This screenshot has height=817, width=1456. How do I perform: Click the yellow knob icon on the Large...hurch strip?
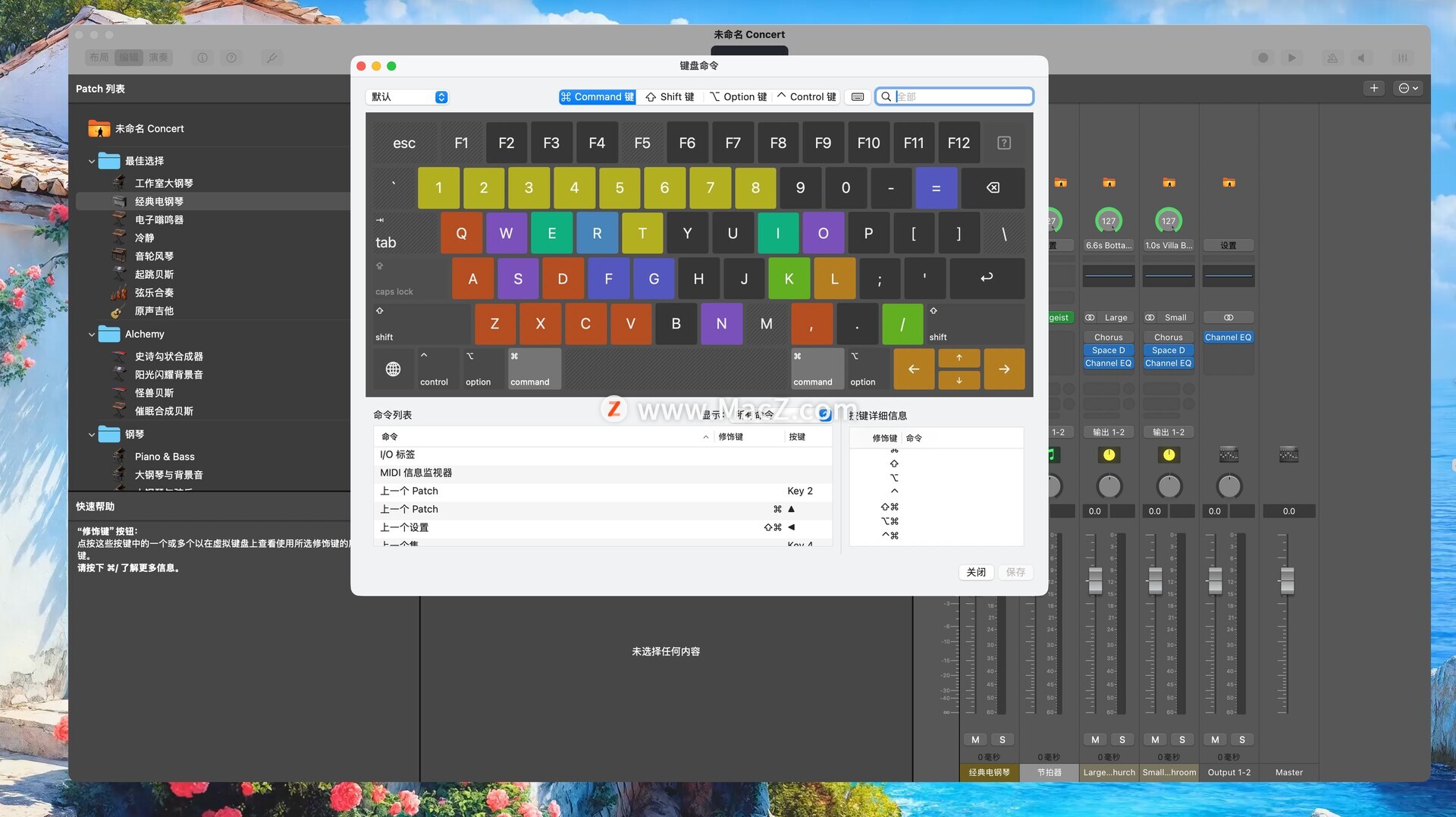[x=1109, y=454]
